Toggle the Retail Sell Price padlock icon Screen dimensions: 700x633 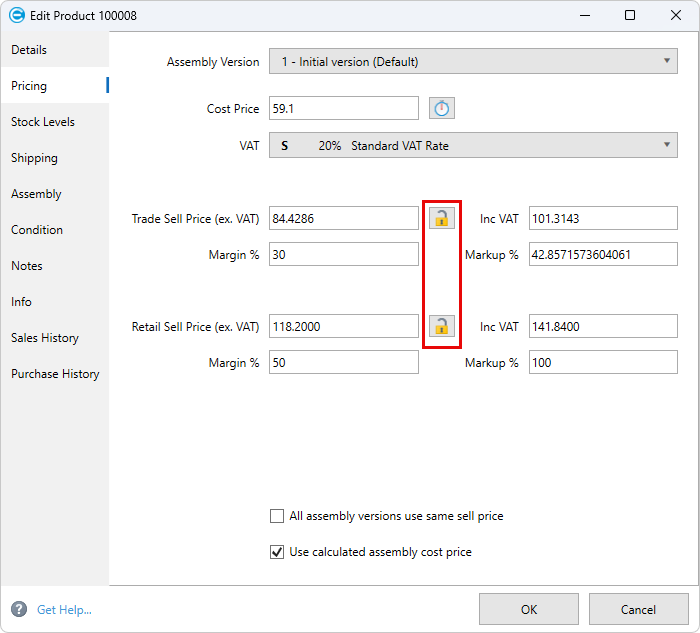[x=441, y=326]
